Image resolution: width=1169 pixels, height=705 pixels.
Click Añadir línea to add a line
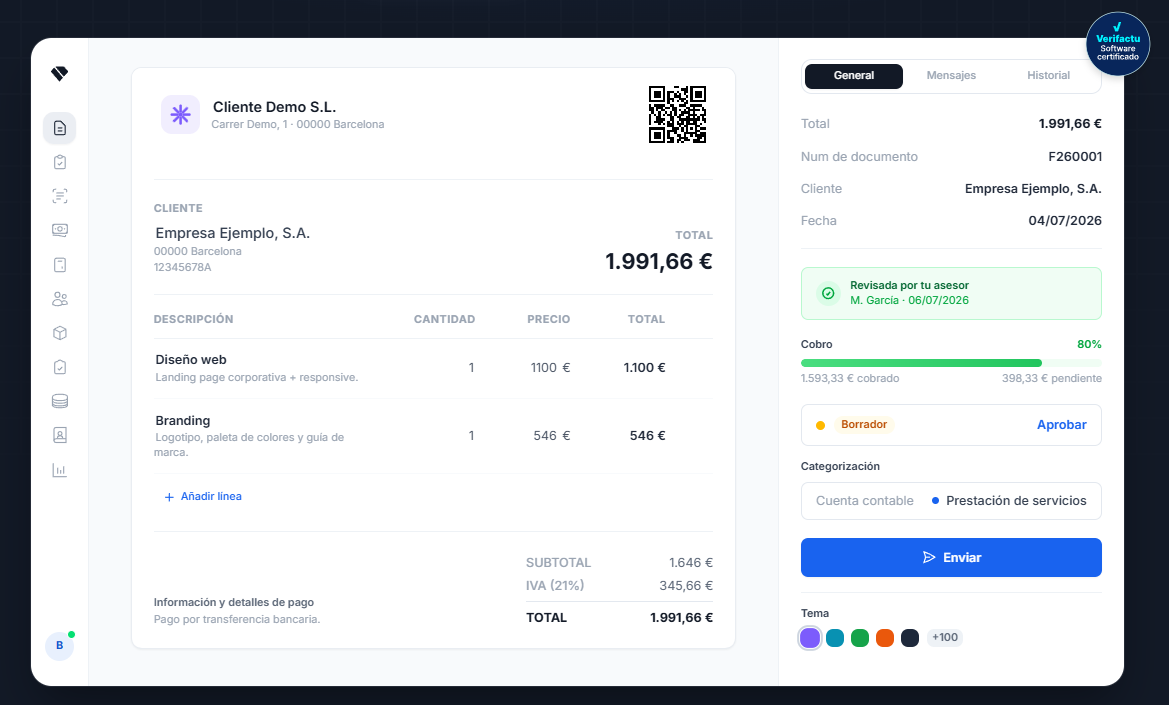pyautogui.click(x=203, y=496)
